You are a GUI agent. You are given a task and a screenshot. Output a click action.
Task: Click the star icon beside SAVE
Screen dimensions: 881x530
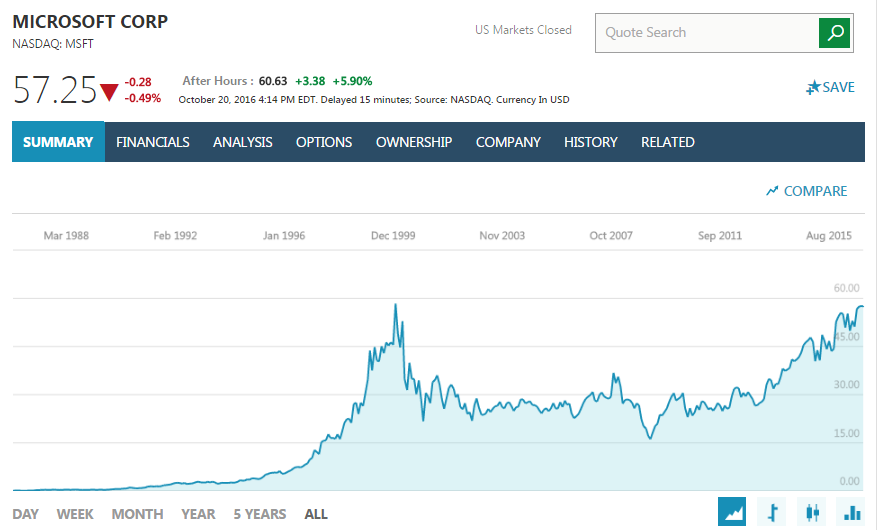[813, 88]
